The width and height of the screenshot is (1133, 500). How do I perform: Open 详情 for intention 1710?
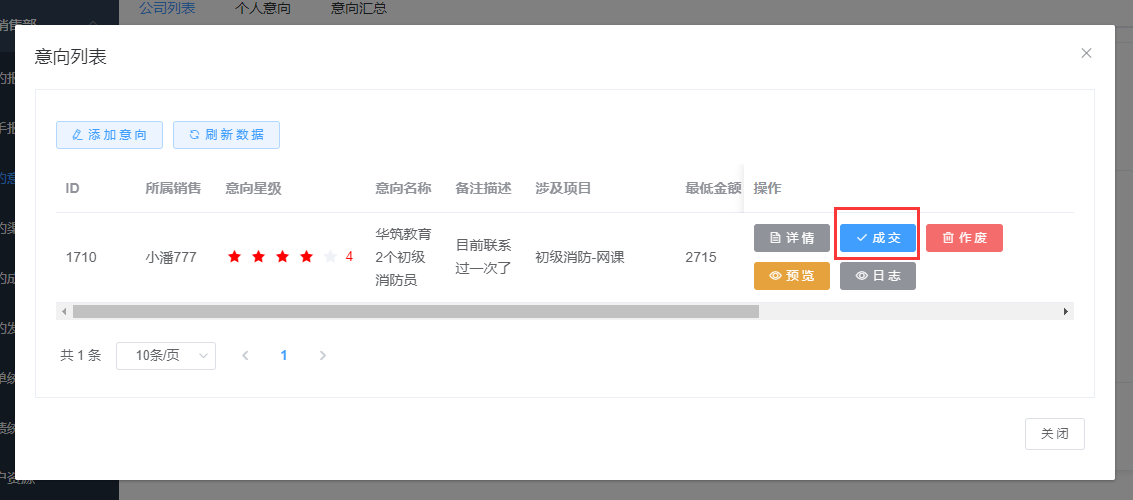click(791, 238)
